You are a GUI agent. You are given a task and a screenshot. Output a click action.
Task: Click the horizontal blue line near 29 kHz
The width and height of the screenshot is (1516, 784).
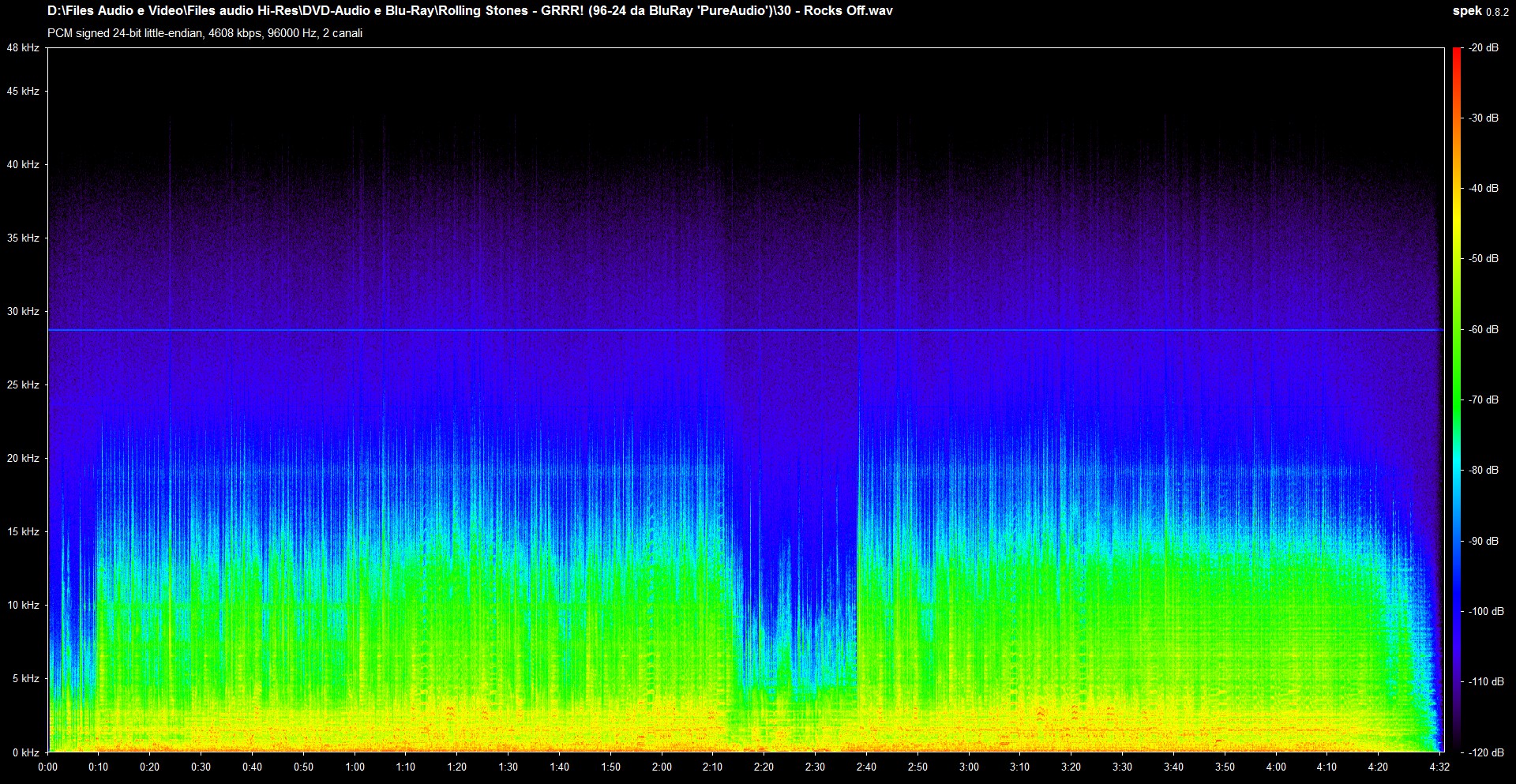click(745, 330)
